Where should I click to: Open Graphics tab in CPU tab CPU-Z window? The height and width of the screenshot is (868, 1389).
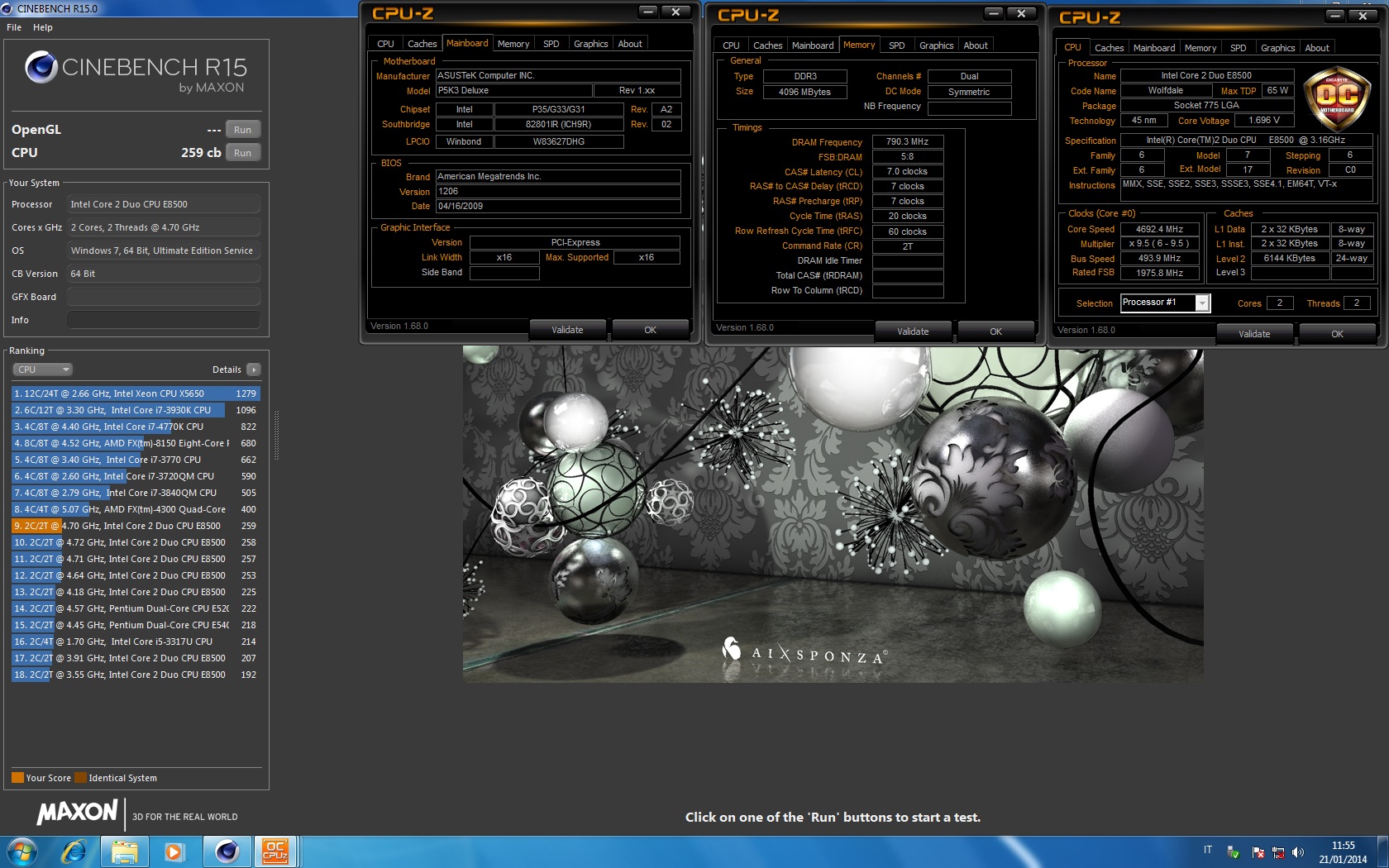coord(1277,48)
